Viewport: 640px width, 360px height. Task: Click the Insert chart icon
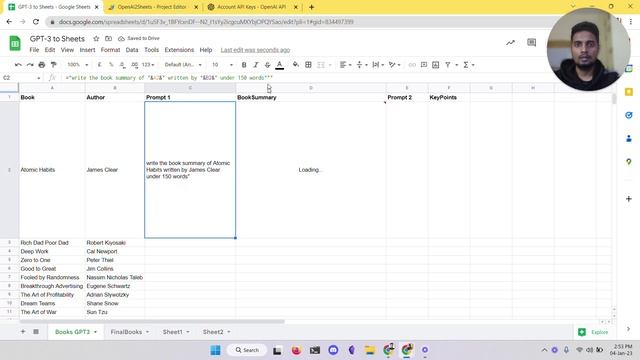tap(436, 64)
